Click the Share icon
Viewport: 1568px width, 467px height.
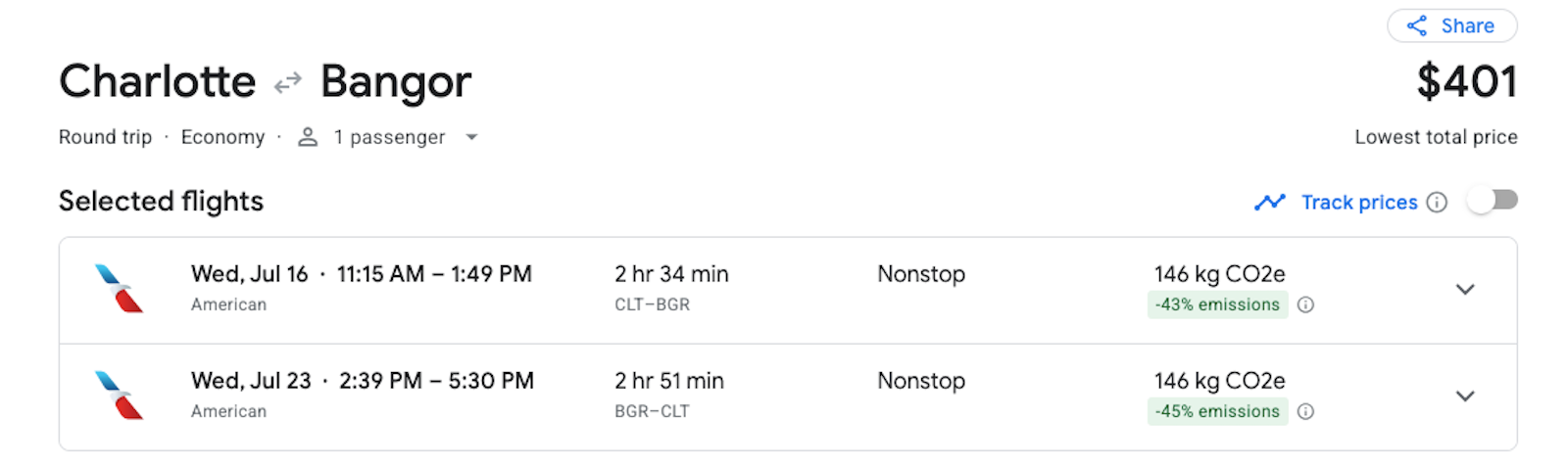pyautogui.click(x=1417, y=26)
